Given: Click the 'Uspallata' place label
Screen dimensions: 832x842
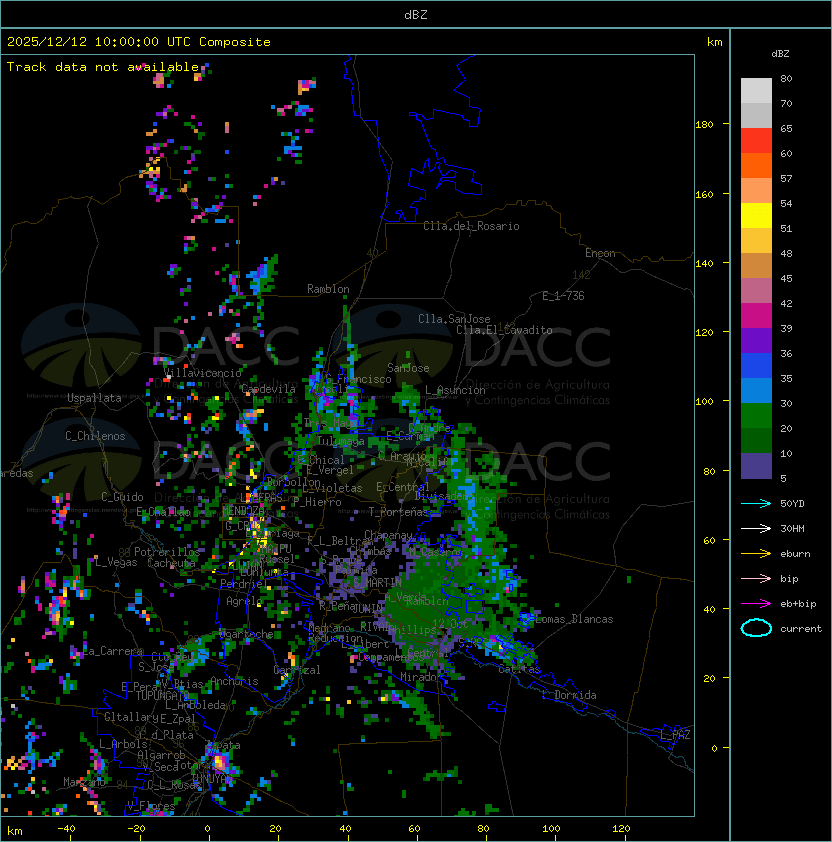Looking at the screenshot, I should coord(94,398).
